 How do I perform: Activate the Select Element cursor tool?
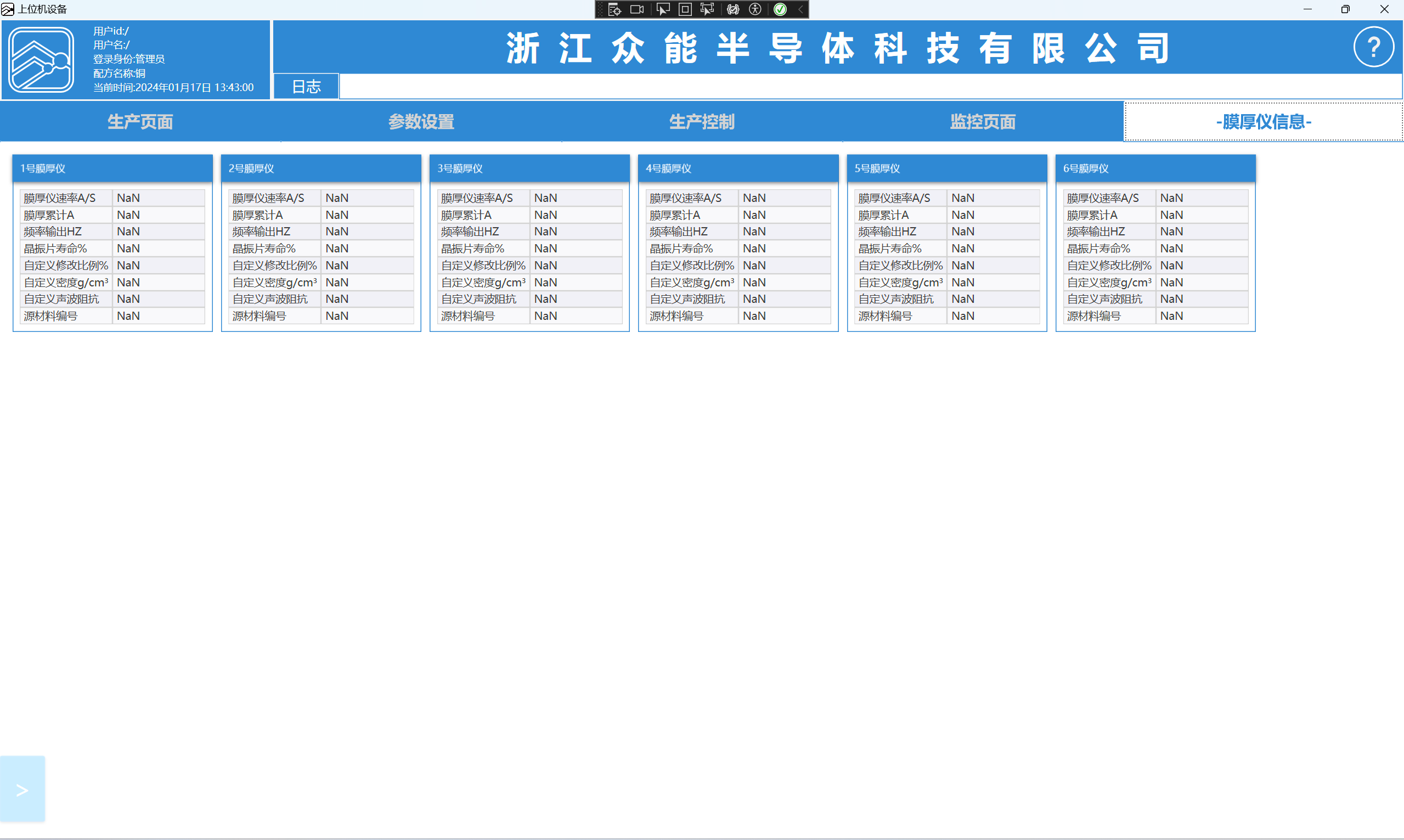coord(663,9)
